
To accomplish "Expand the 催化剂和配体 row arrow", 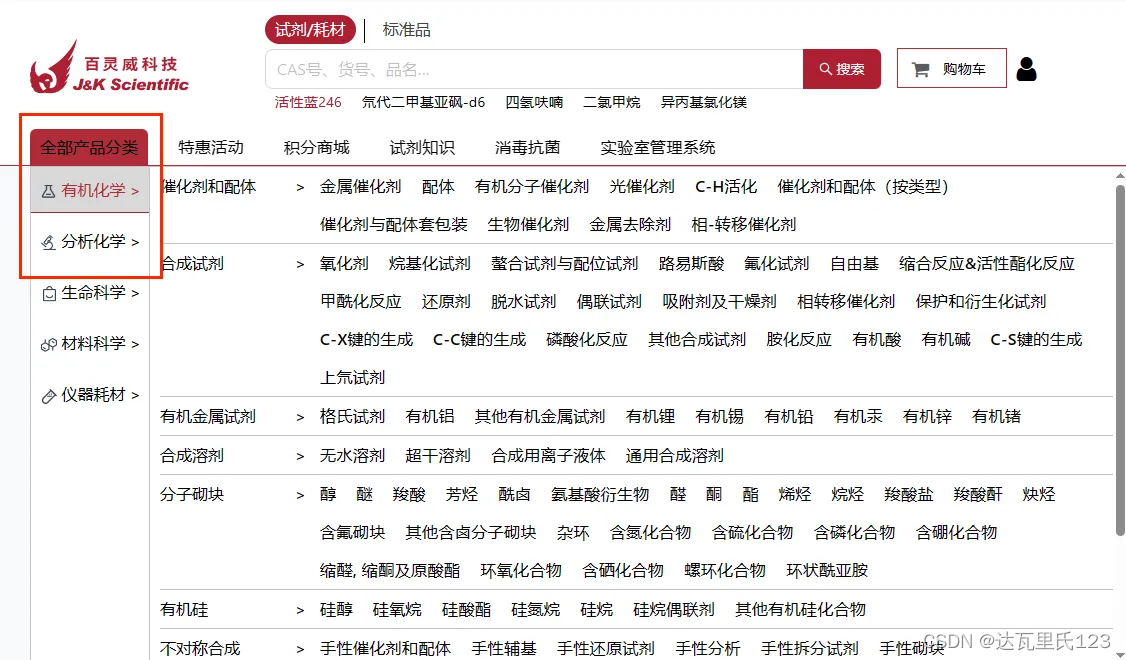I will [x=300, y=188].
